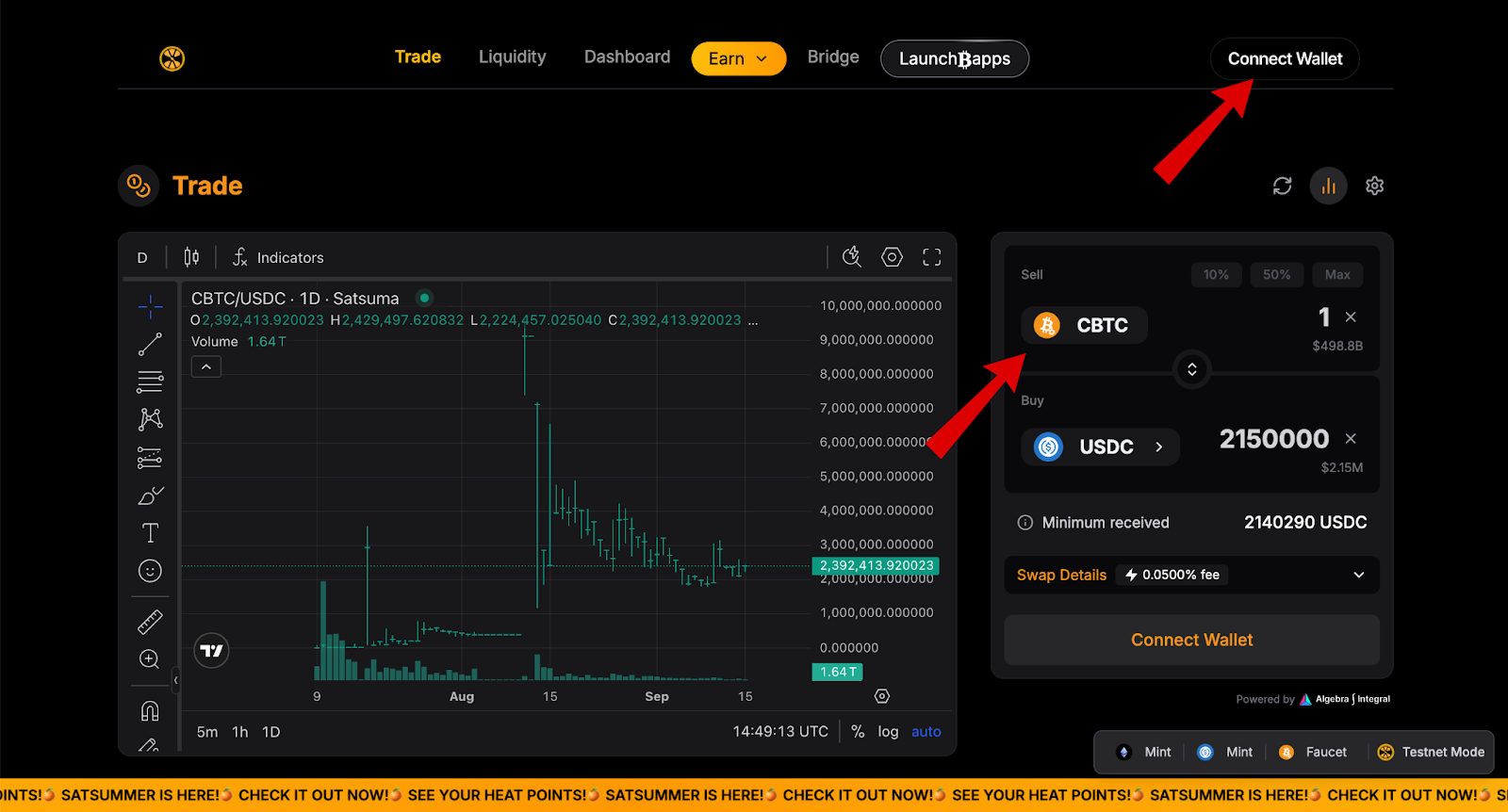1508x812 pixels.
Task: Open chart quick search icon
Action: point(852,257)
